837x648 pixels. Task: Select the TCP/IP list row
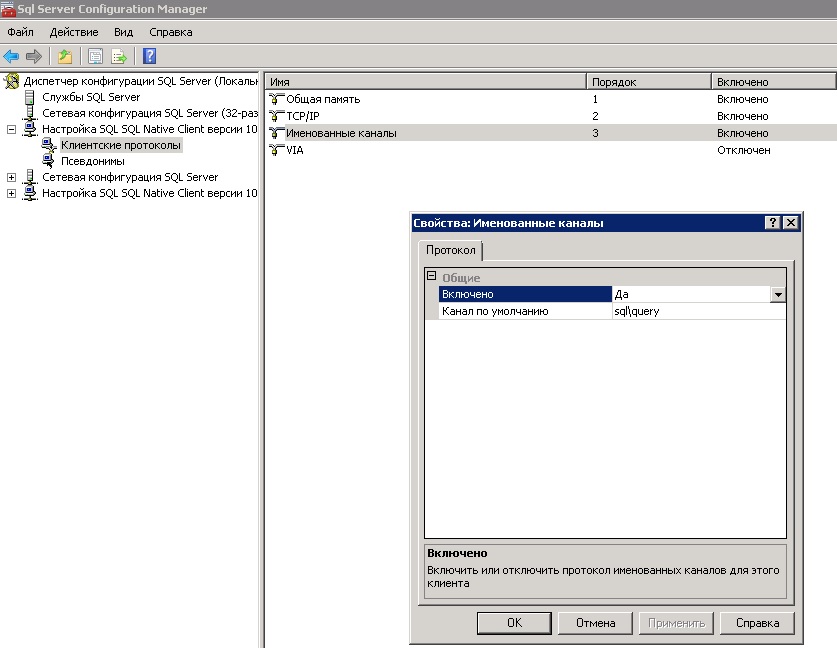551,116
